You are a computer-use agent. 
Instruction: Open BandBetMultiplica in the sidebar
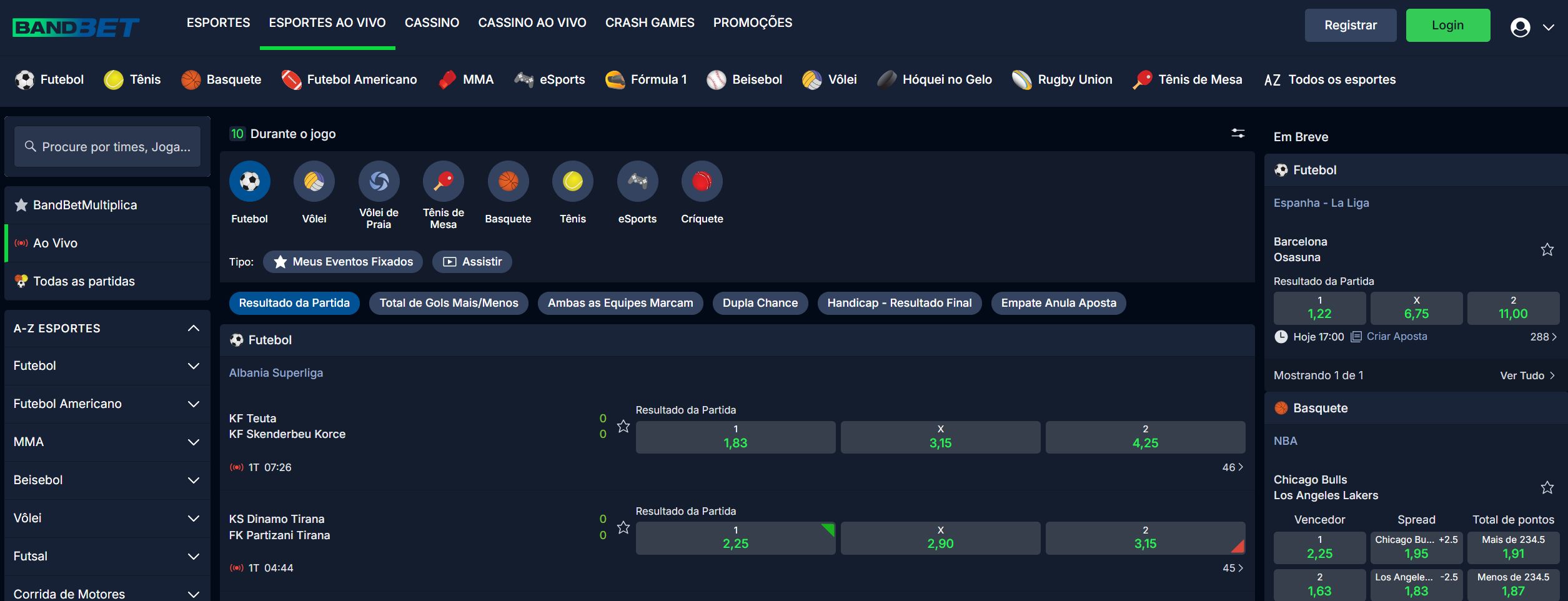point(107,205)
